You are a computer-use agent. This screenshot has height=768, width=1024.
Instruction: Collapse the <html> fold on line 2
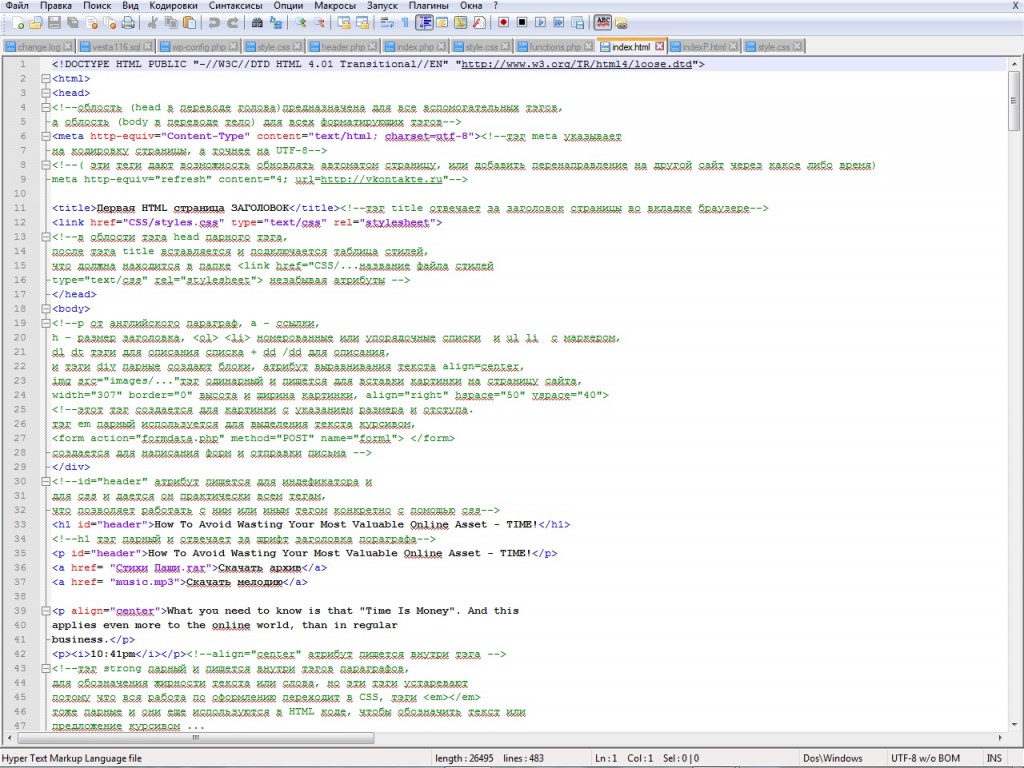point(46,78)
